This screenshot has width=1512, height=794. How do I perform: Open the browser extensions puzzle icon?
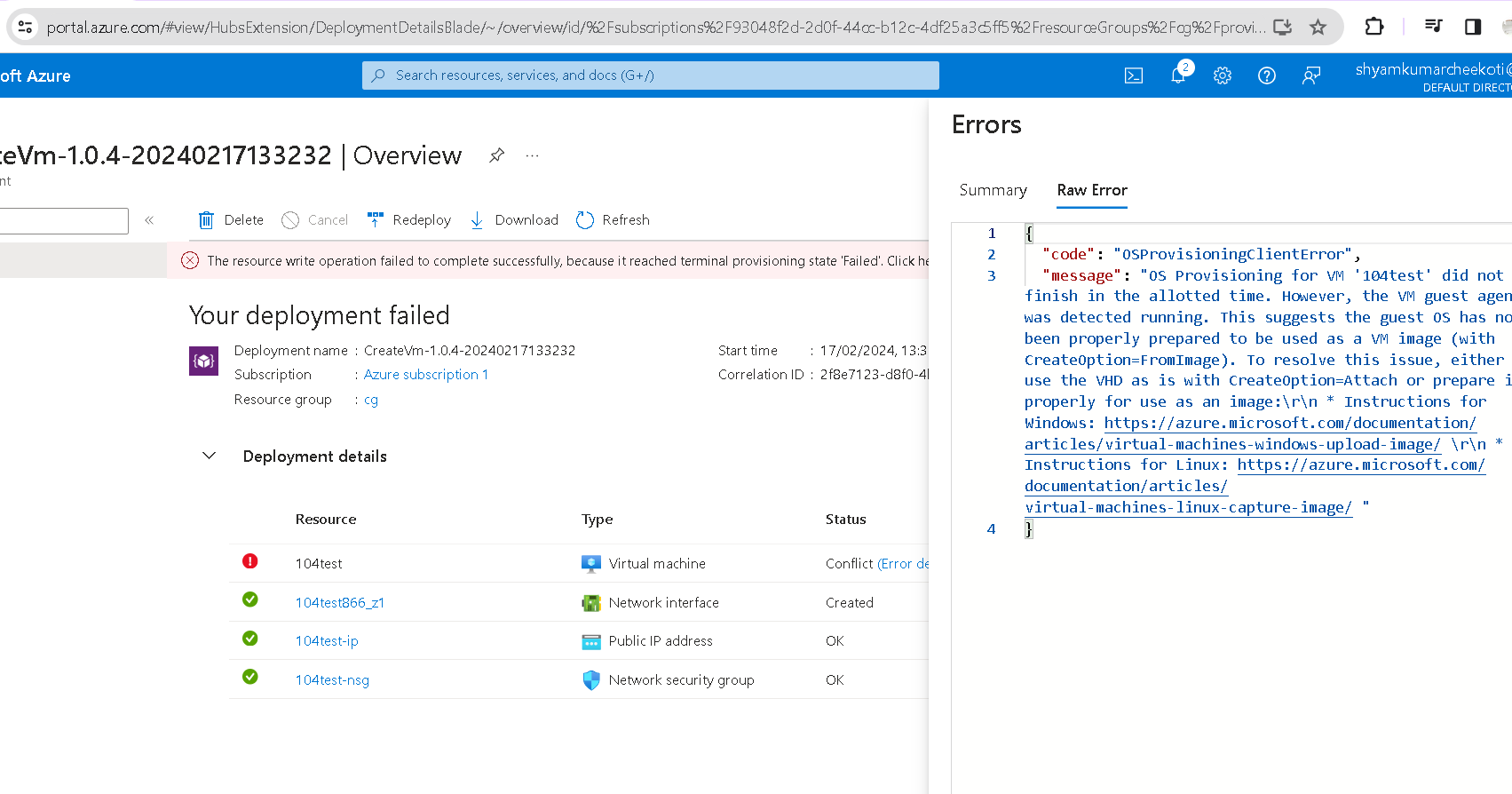pyautogui.click(x=1374, y=27)
